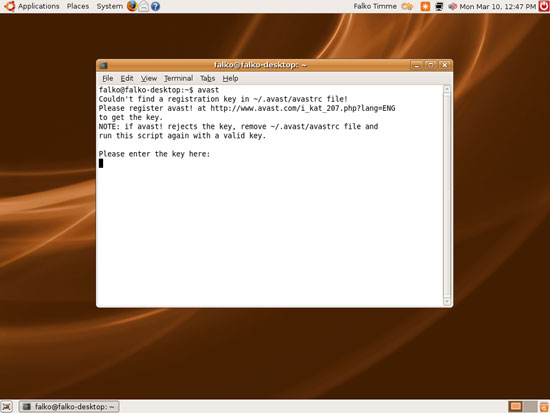Open the blue Help question-mark icon
Screen dimensions: 550x413
coord(155,6)
